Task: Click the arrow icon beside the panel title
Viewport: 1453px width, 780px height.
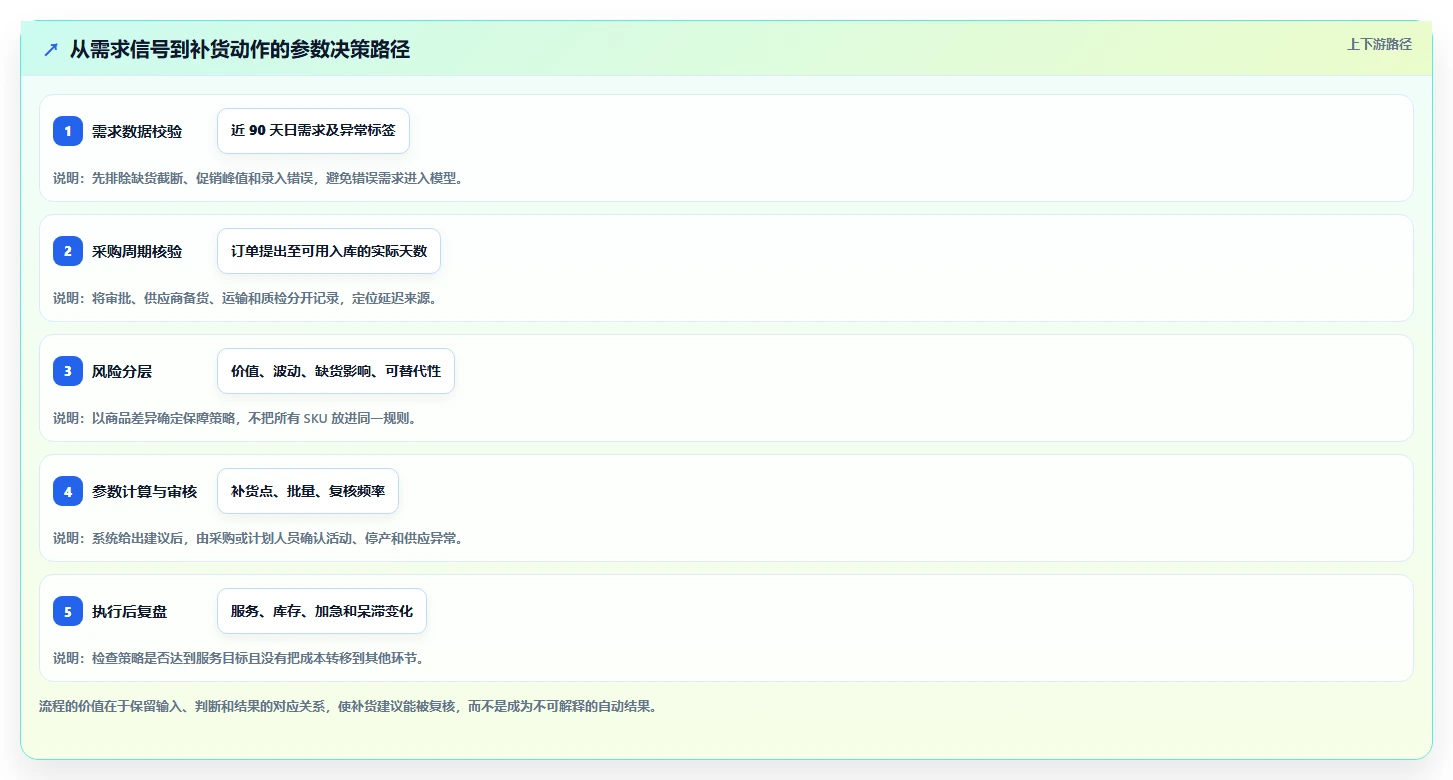Action: click(x=51, y=49)
